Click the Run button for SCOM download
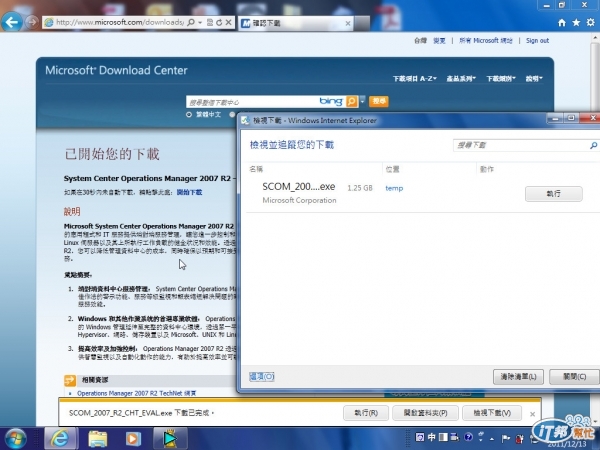The image size is (600, 450). [x=554, y=194]
